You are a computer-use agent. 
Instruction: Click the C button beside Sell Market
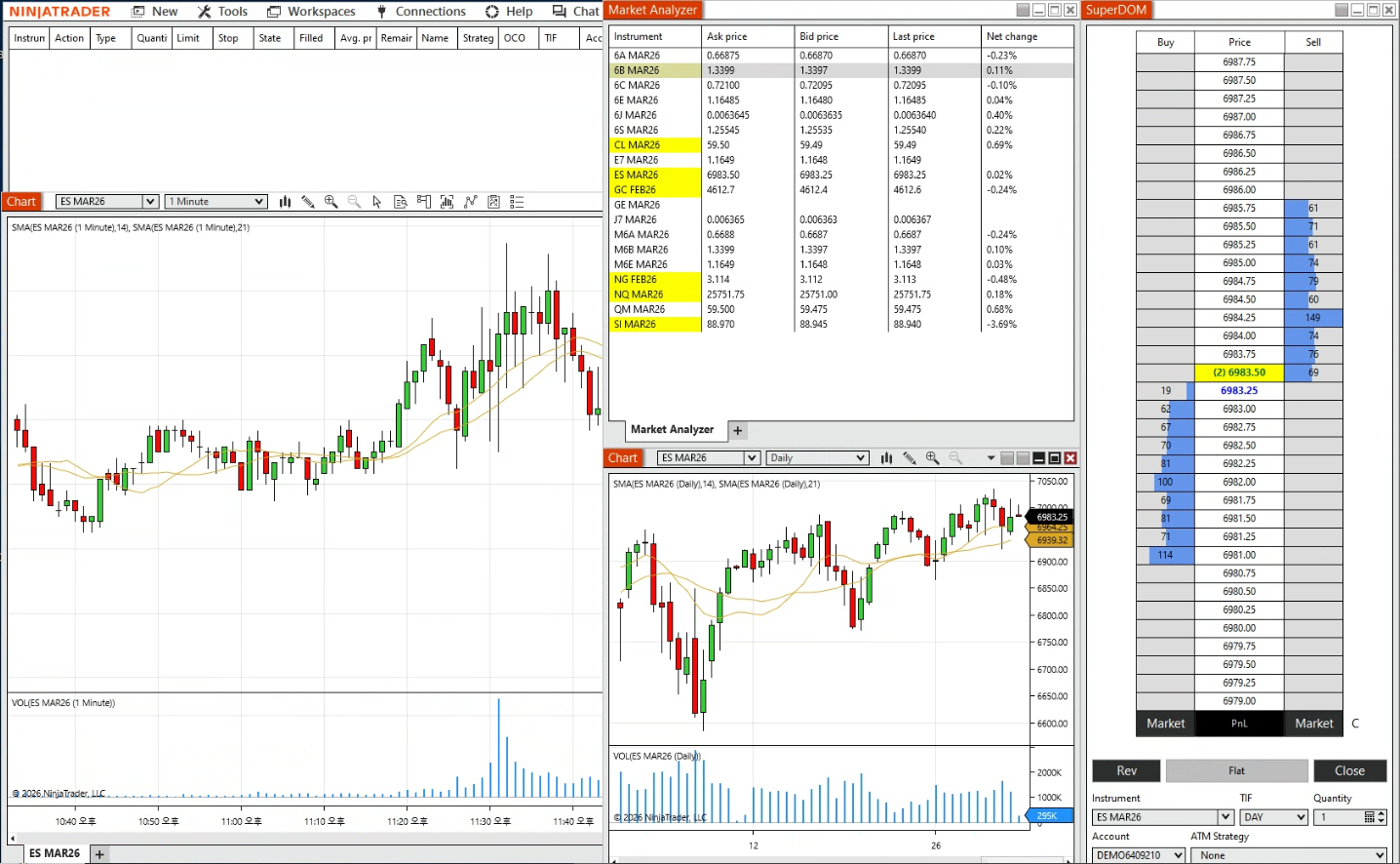(x=1355, y=724)
